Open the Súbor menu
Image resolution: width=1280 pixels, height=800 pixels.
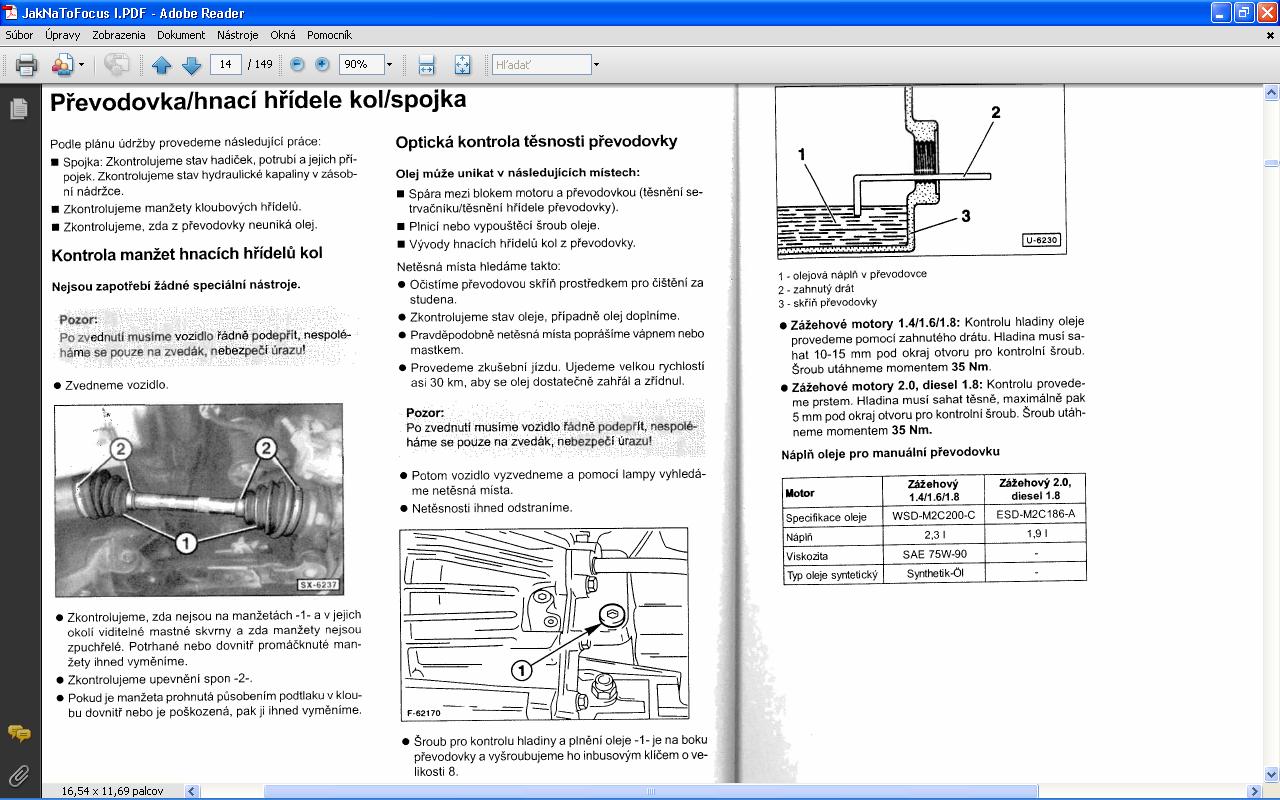coord(19,35)
